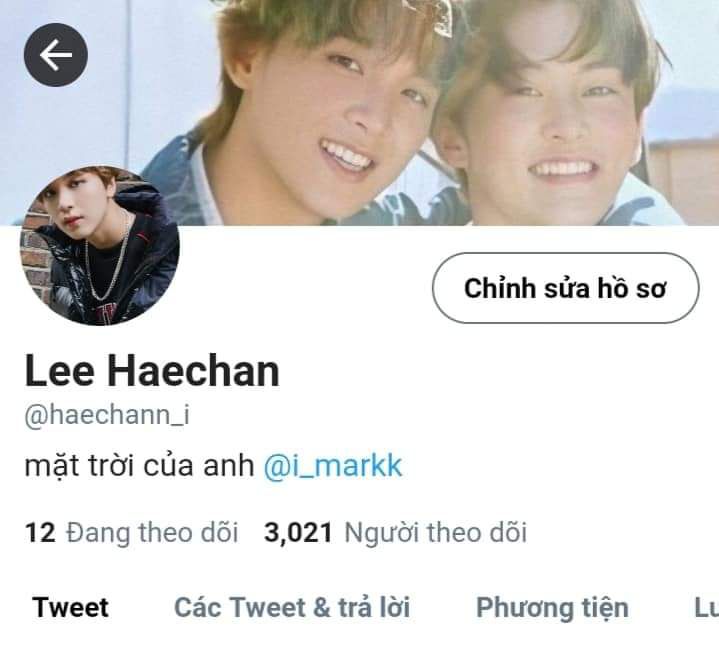Click the 3,021 followers count number
Screen dimensions: 719x647
click(298, 533)
